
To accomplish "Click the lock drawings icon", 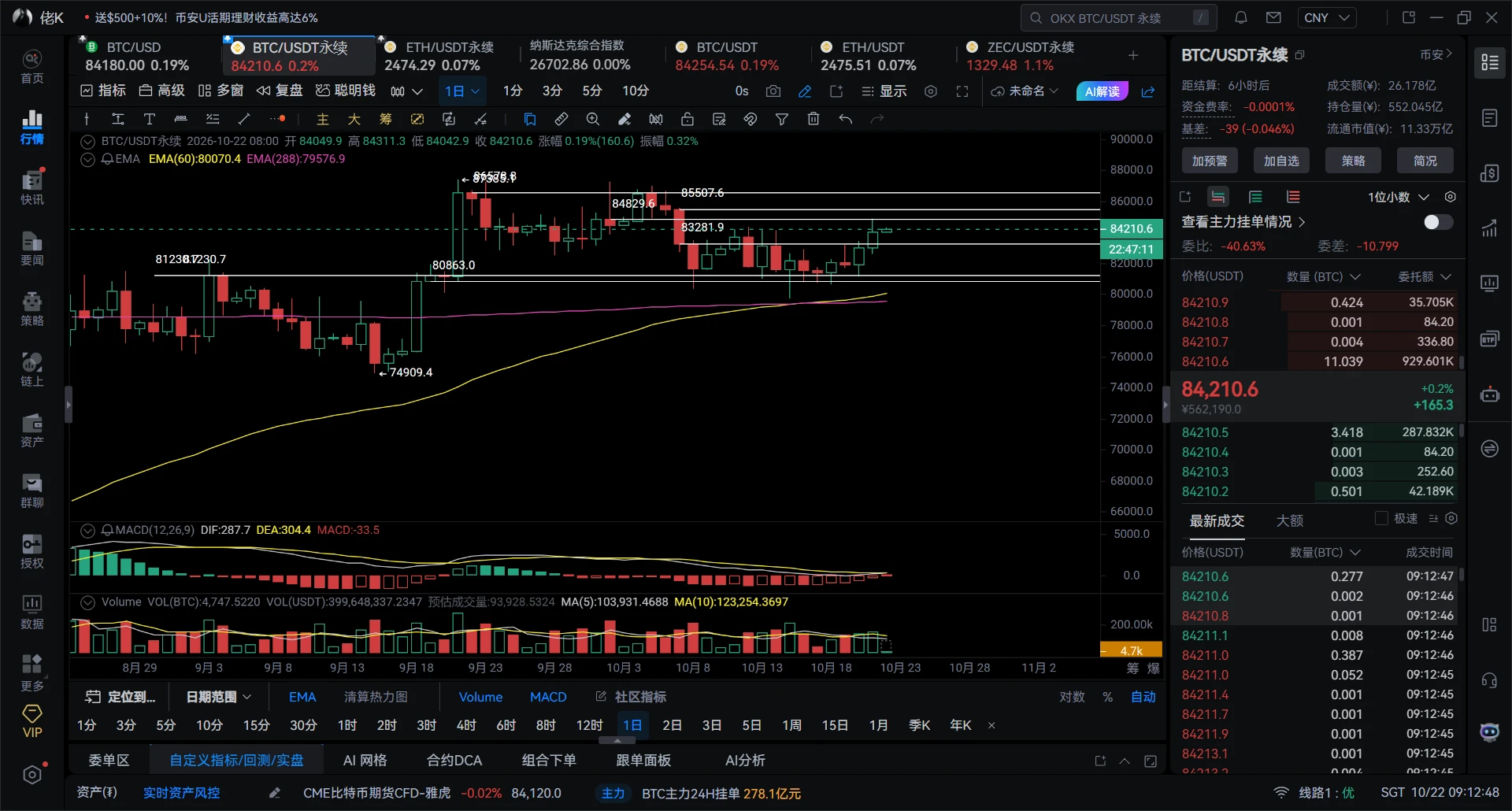I will [687, 119].
